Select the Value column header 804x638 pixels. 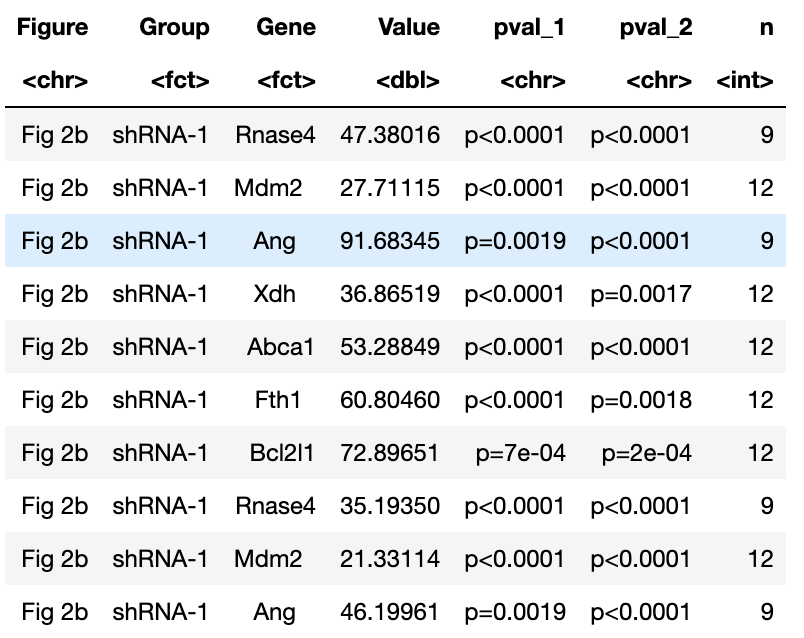click(409, 27)
